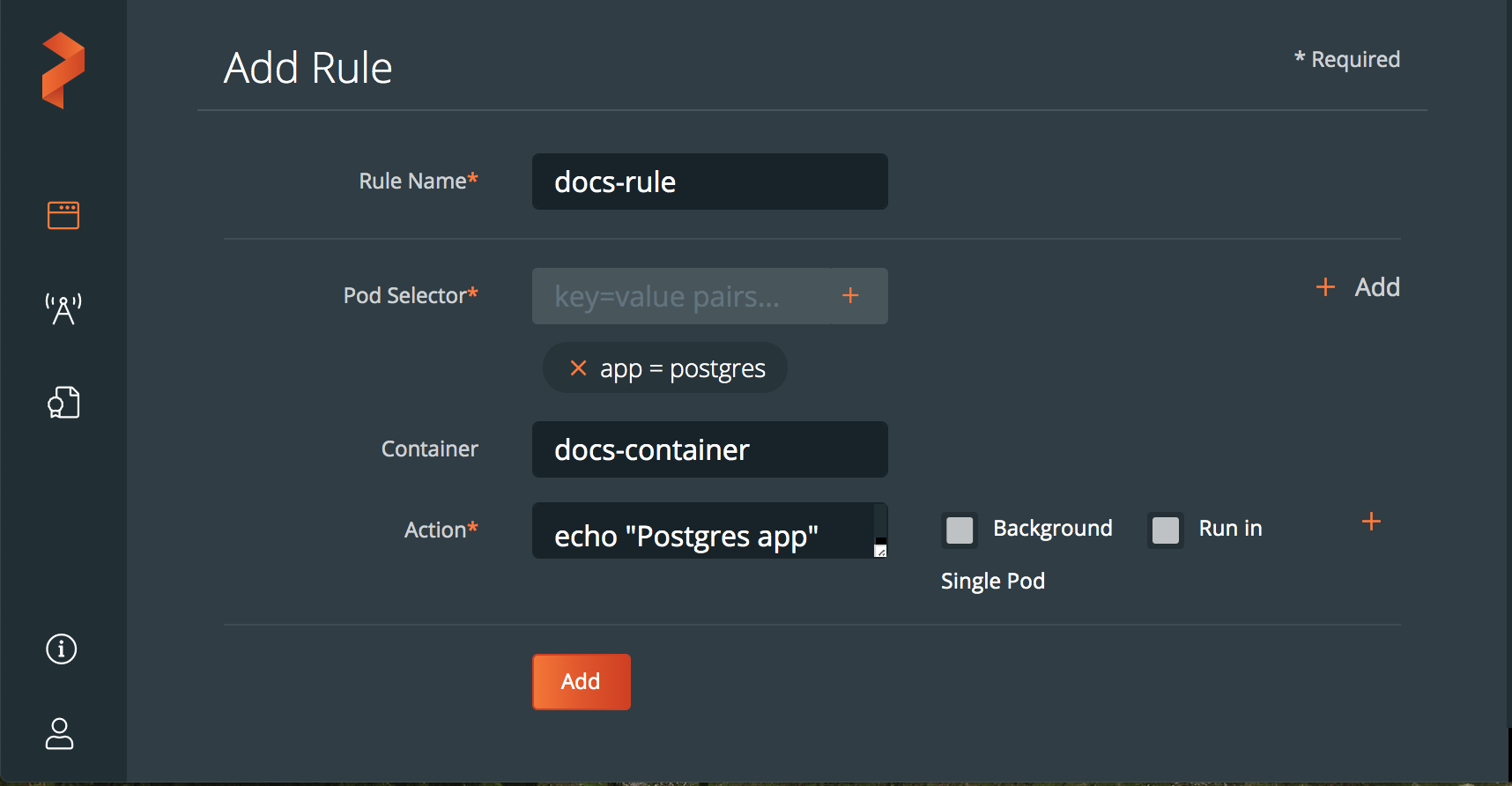Open the user profile icon
This screenshot has width=1512, height=786.
tap(60, 733)
